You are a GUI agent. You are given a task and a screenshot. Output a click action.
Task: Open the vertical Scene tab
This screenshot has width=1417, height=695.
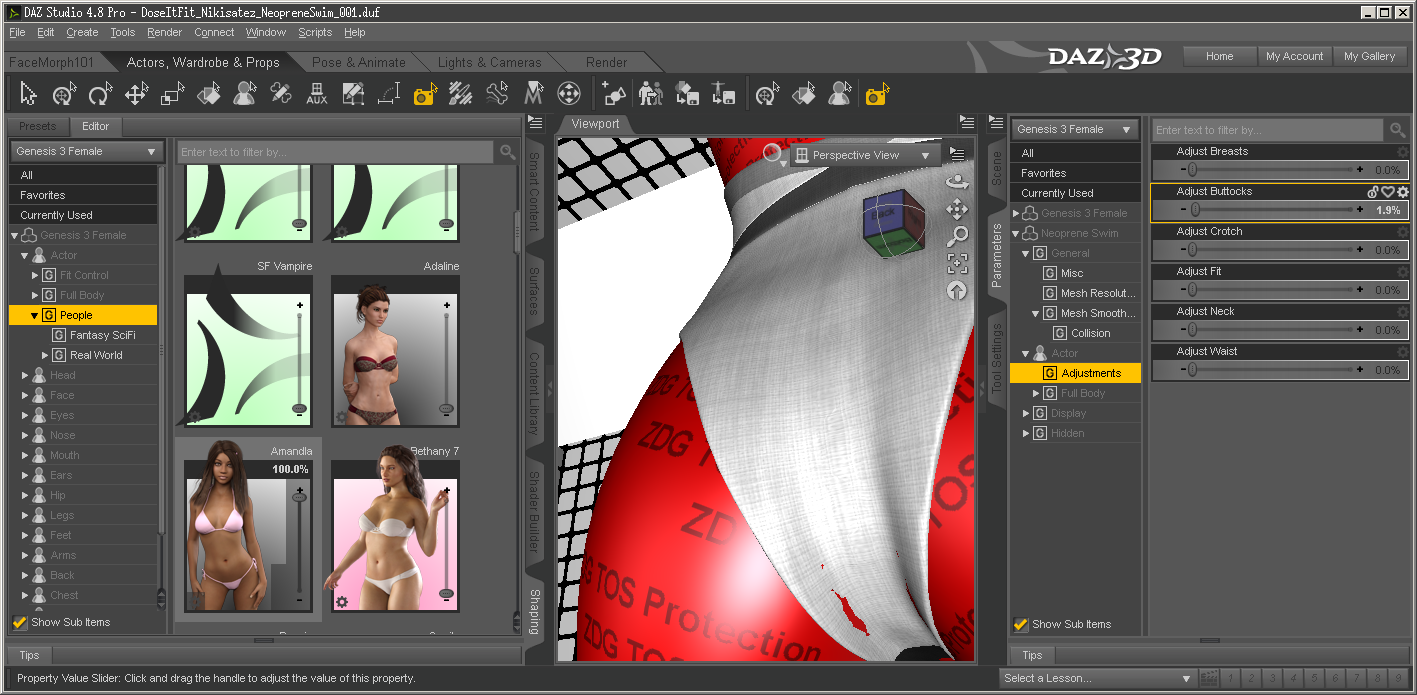pos(997,168)
